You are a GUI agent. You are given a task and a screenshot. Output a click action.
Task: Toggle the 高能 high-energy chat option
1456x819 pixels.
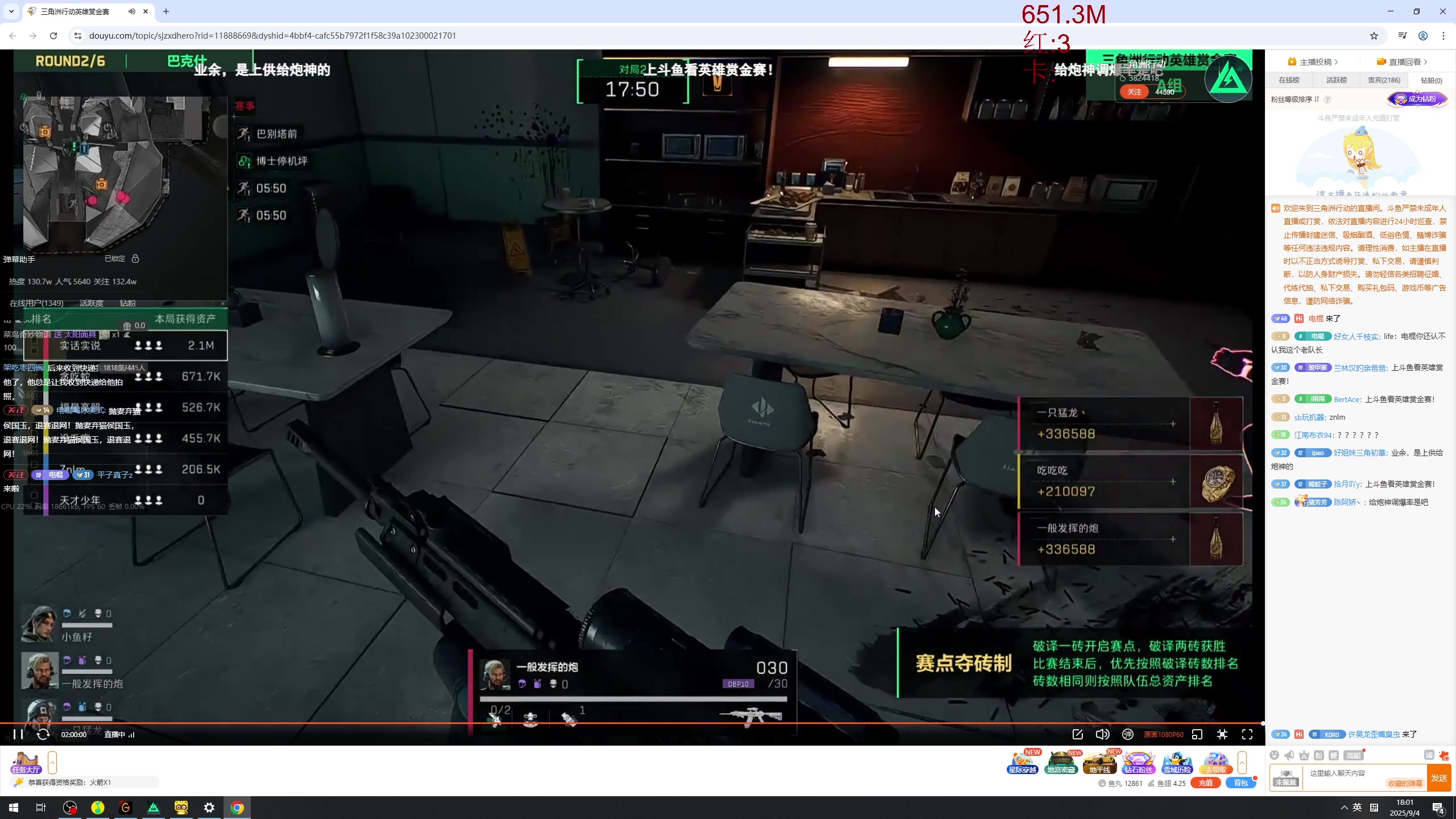tap(1353, 755)
